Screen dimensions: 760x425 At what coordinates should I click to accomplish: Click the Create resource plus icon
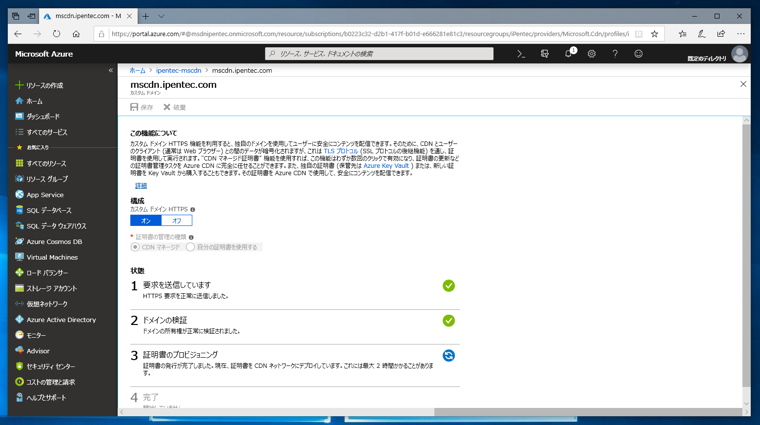19,85
